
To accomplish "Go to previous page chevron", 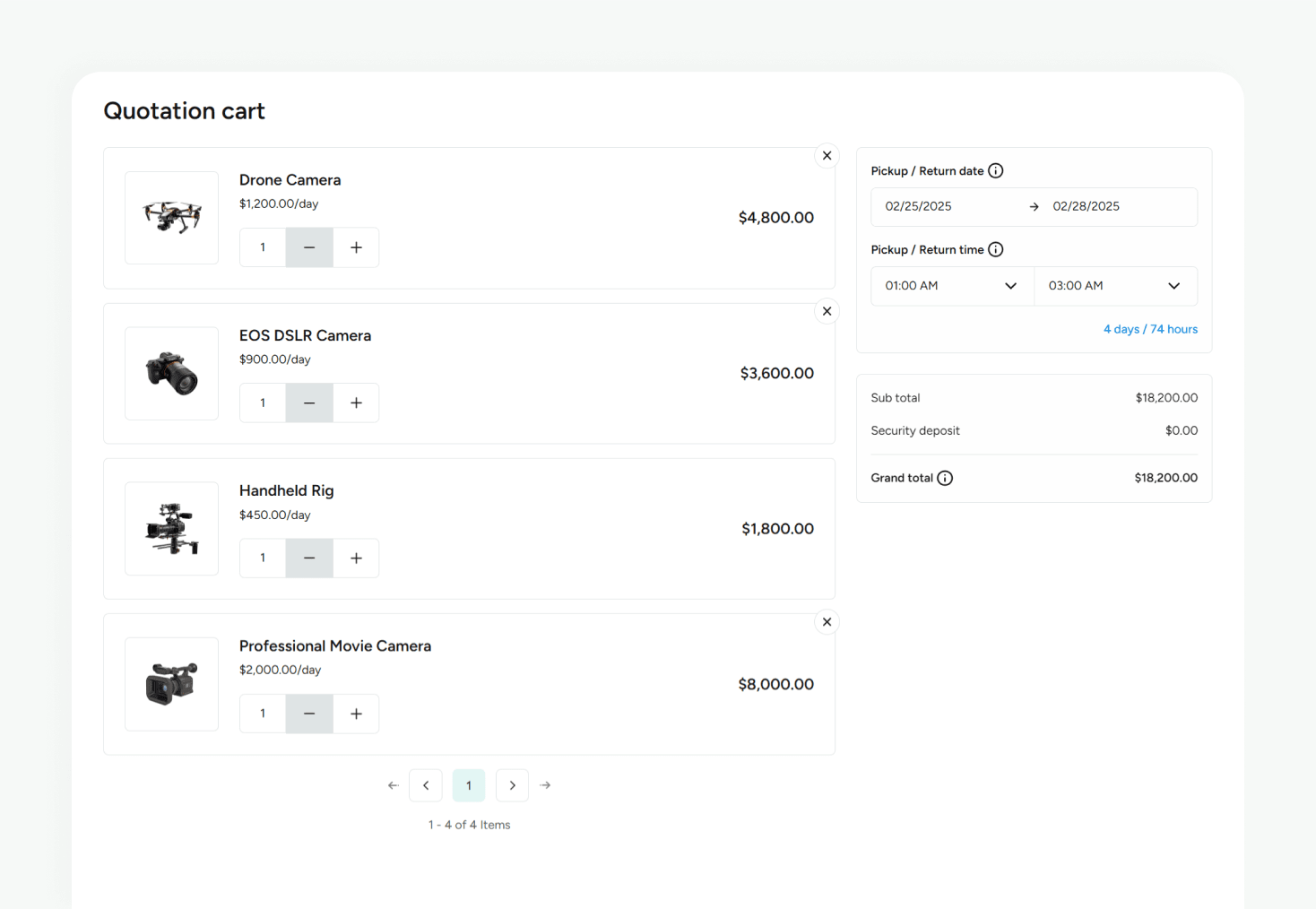I will click(426, 785).
